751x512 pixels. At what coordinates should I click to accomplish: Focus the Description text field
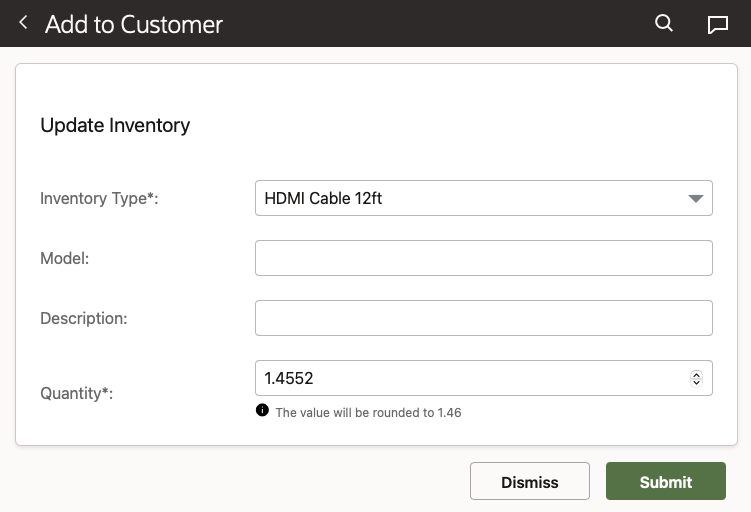click(x=483, y=318)
